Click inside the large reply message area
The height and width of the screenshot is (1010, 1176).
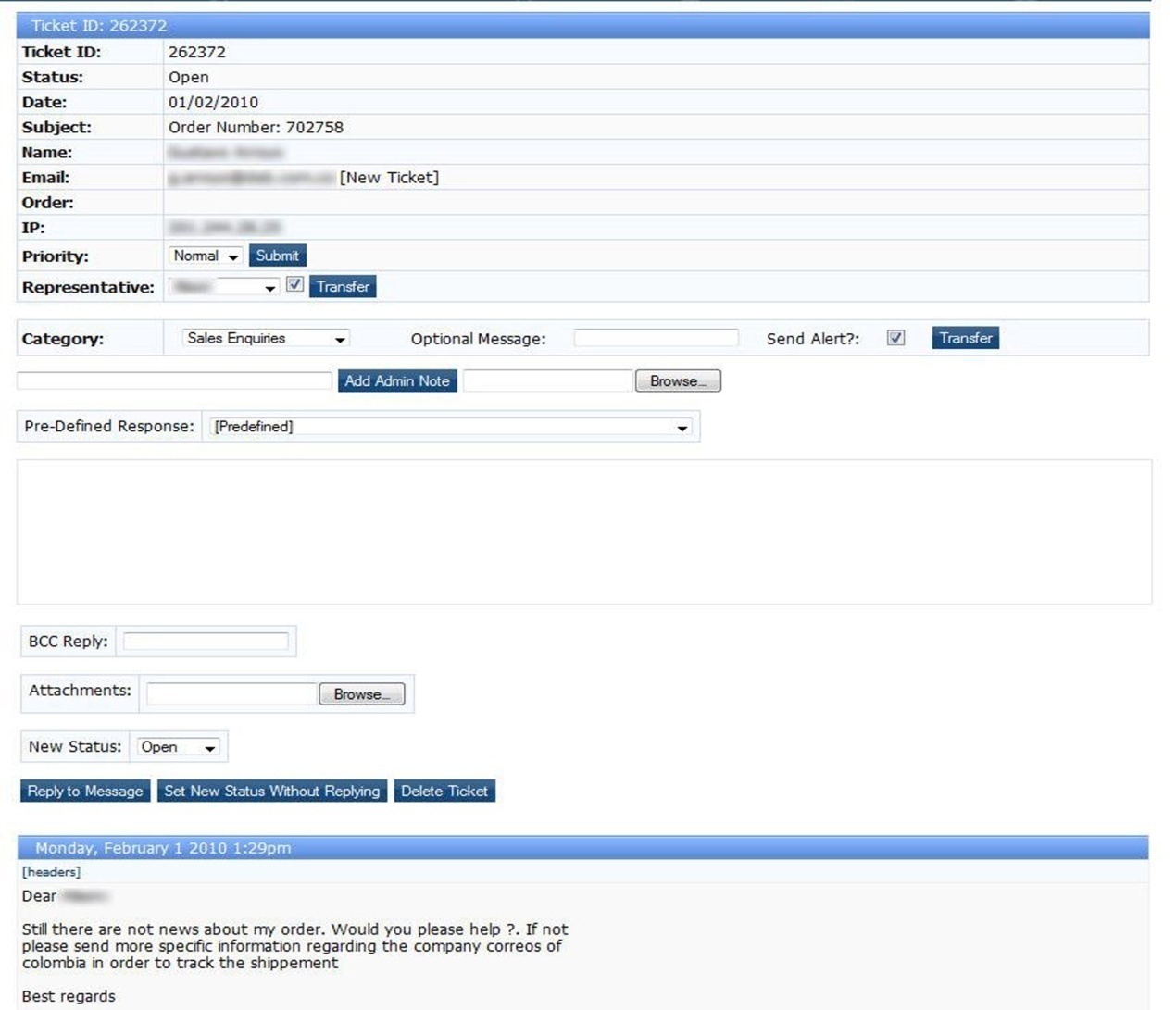click(x=583, y=532)
